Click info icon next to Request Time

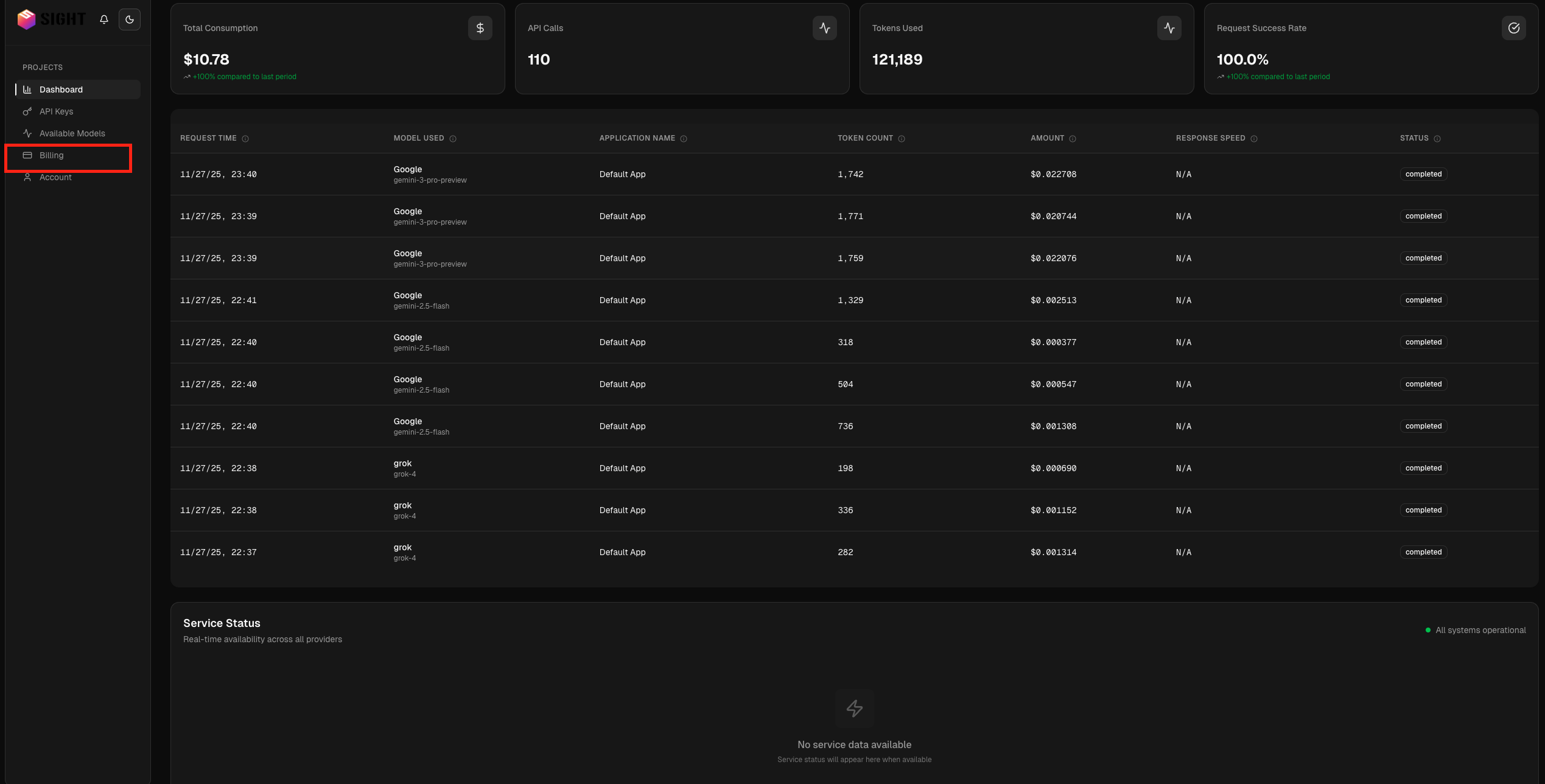pos(245,139)
